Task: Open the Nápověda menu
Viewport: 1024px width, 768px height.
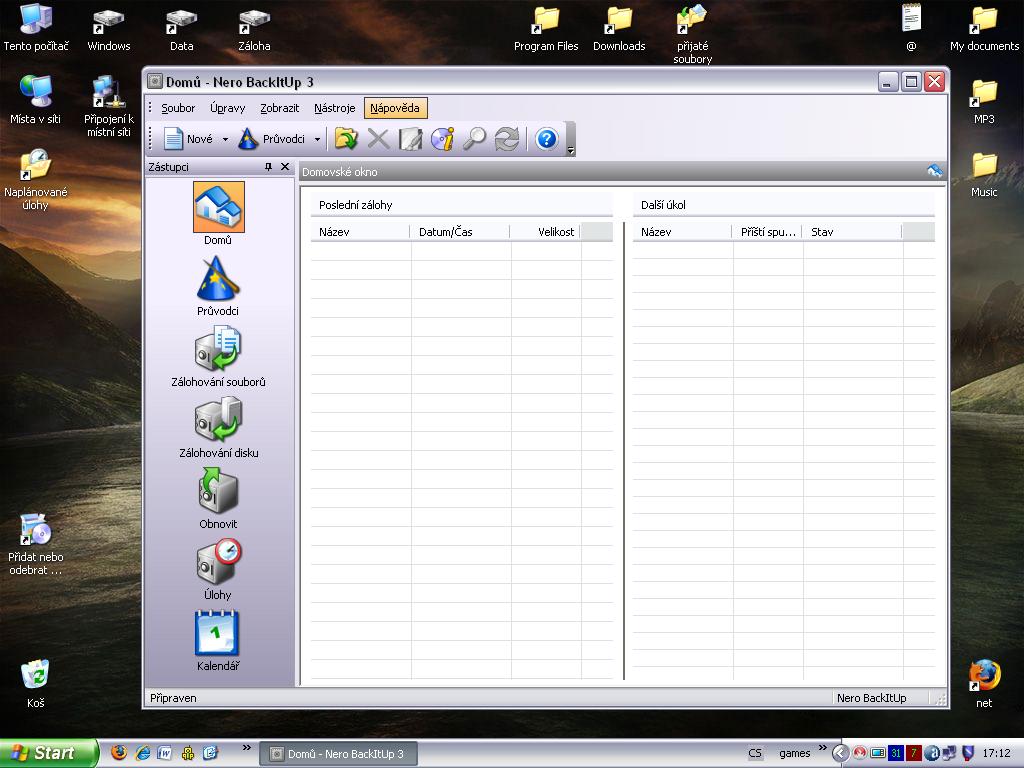Action: 395,108
